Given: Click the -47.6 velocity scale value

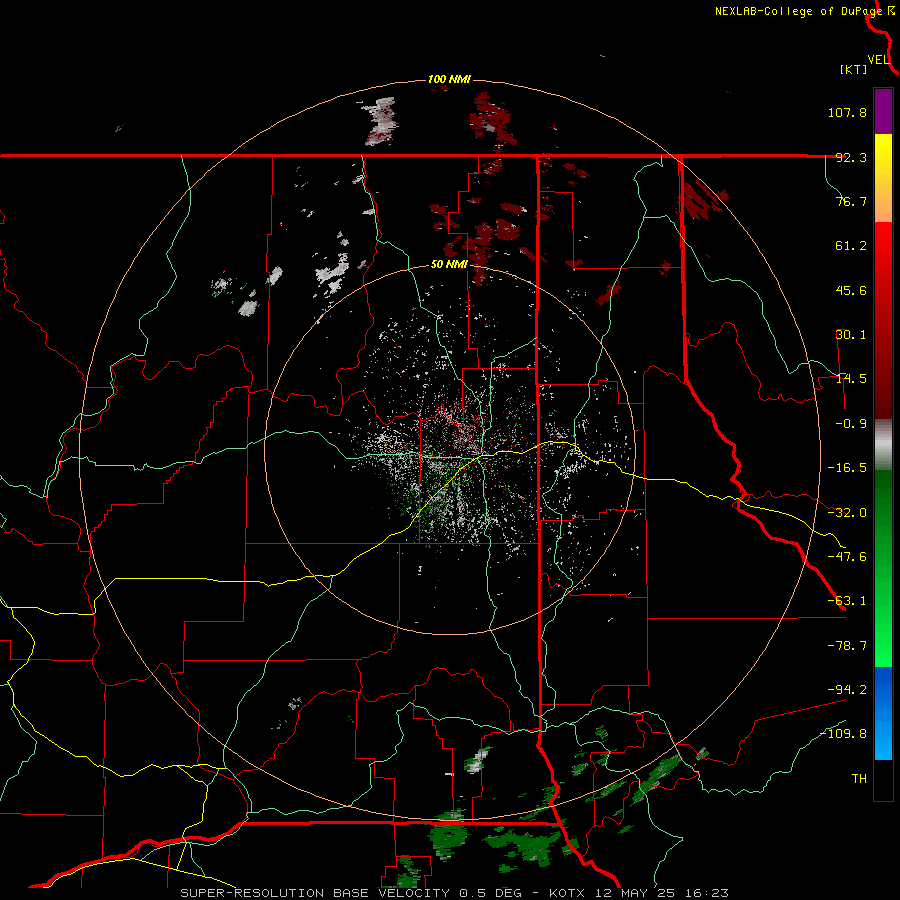Looking at the screenshot, I should [x=847, y=557].
